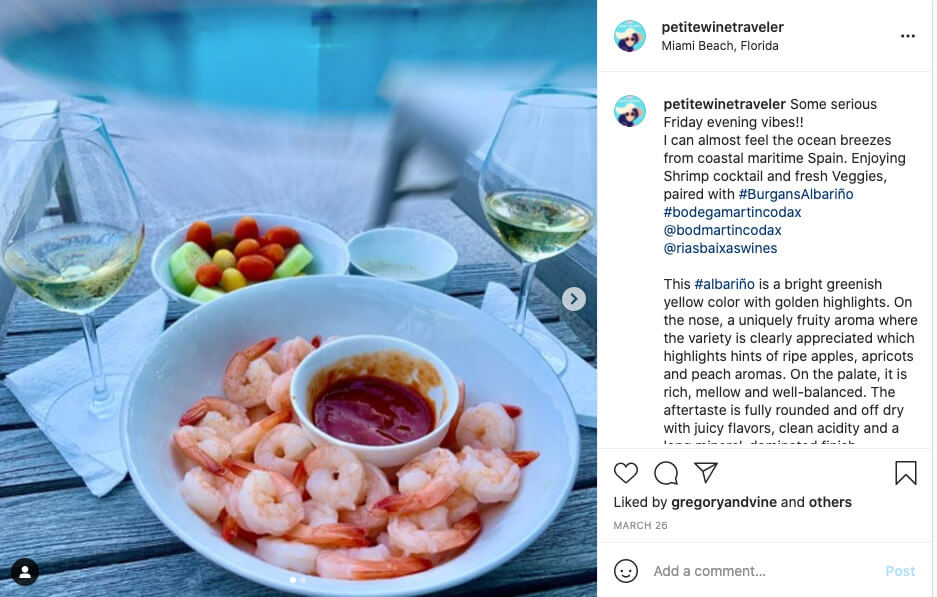Open the profile avatar in post header
The height and width of the screenshot is (597, 937).
(x=630, y=36)
